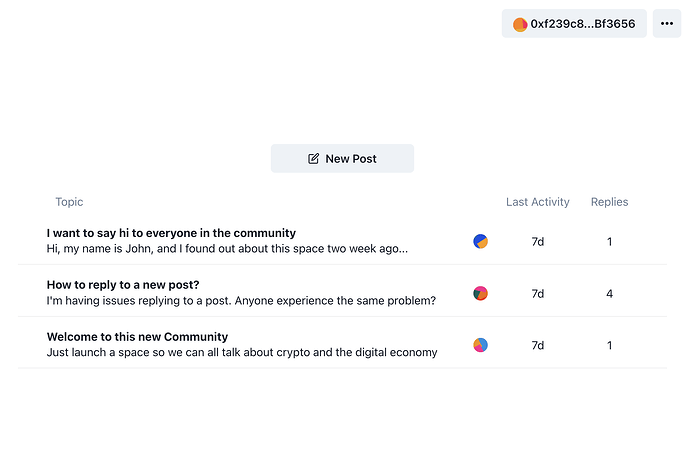
Task: Click preview text "Hi, my name is John"
Action: point(227,248)
